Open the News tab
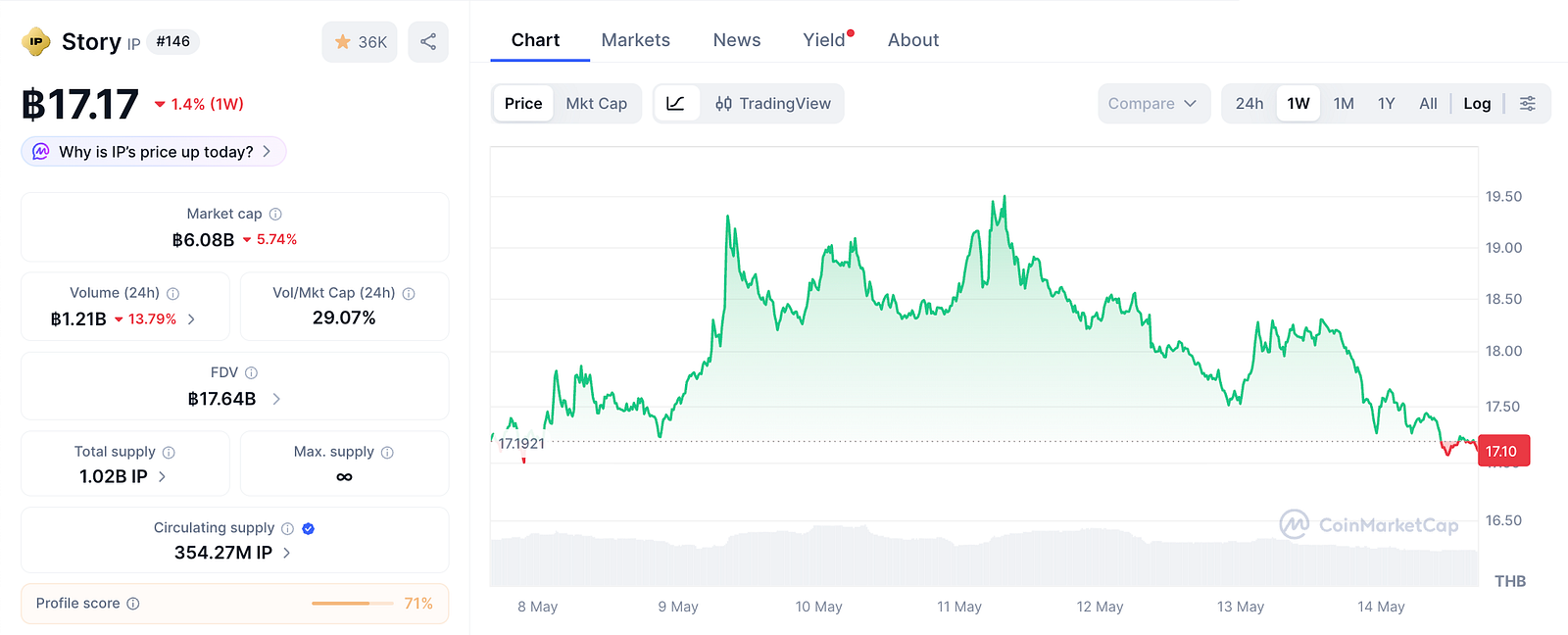The width and height of the screenshot is (1568, 635). [737, 40]
